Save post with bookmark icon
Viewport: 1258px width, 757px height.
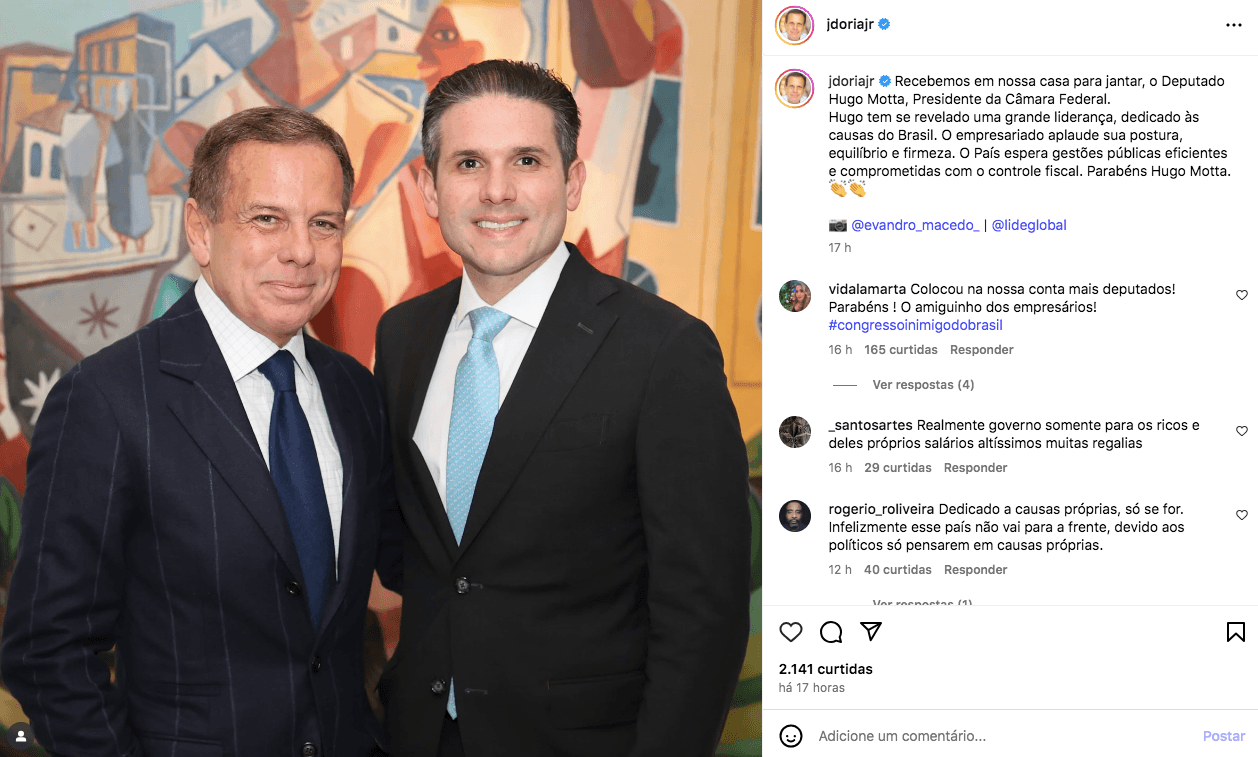click(1236, 632)
